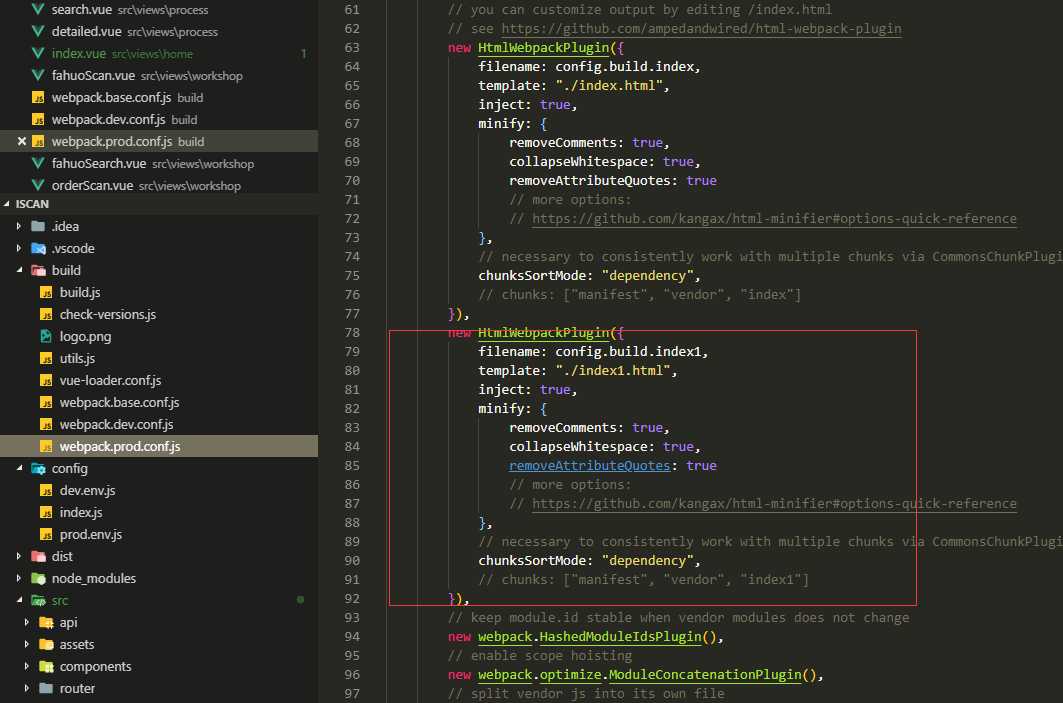Open orderScan.vue from open editors
The image size is (1063, 703).
(x=159, y=185)
